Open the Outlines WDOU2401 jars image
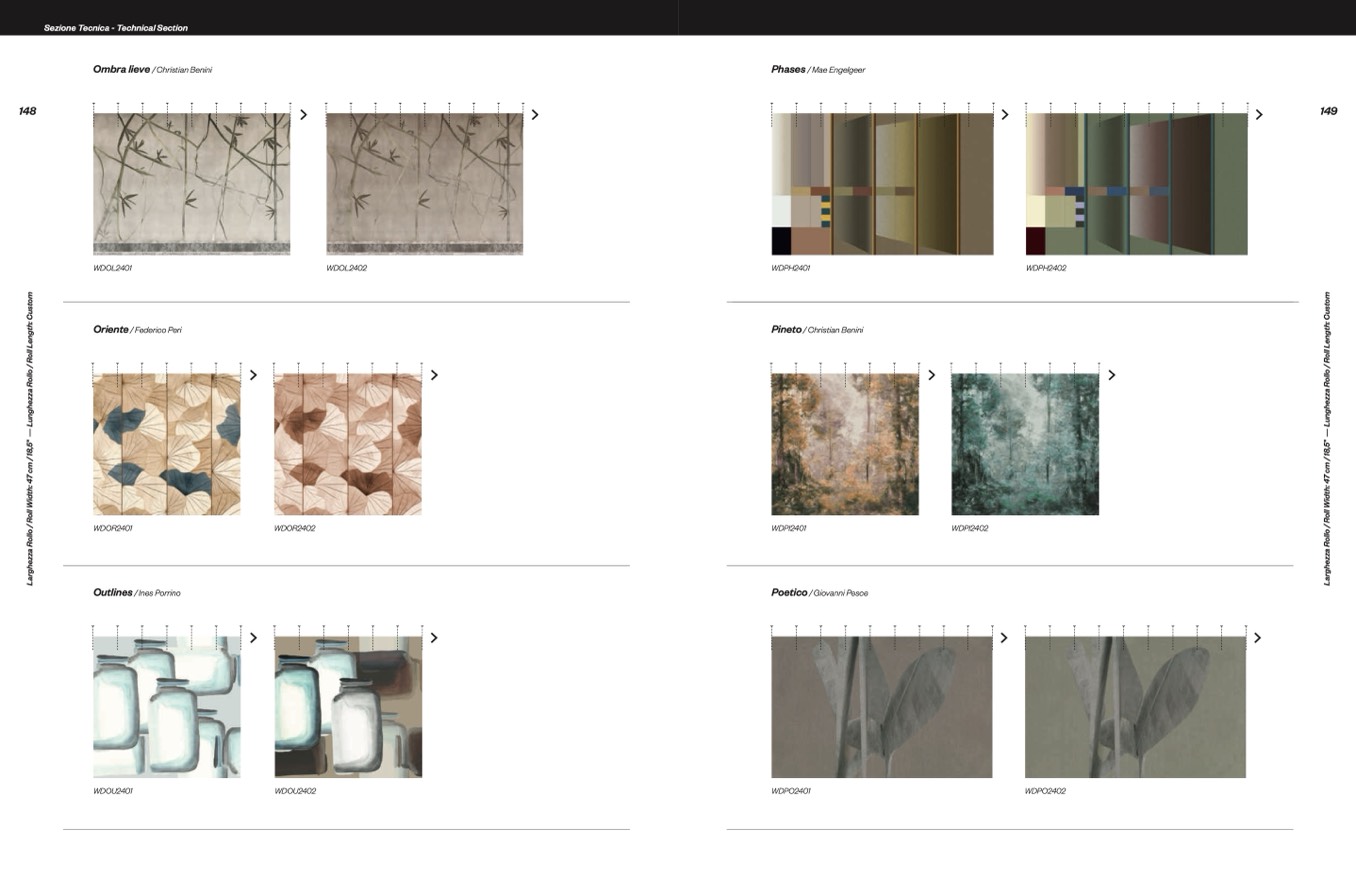The height and width of the screenshot is (878, 1356). tap(166, 707)
